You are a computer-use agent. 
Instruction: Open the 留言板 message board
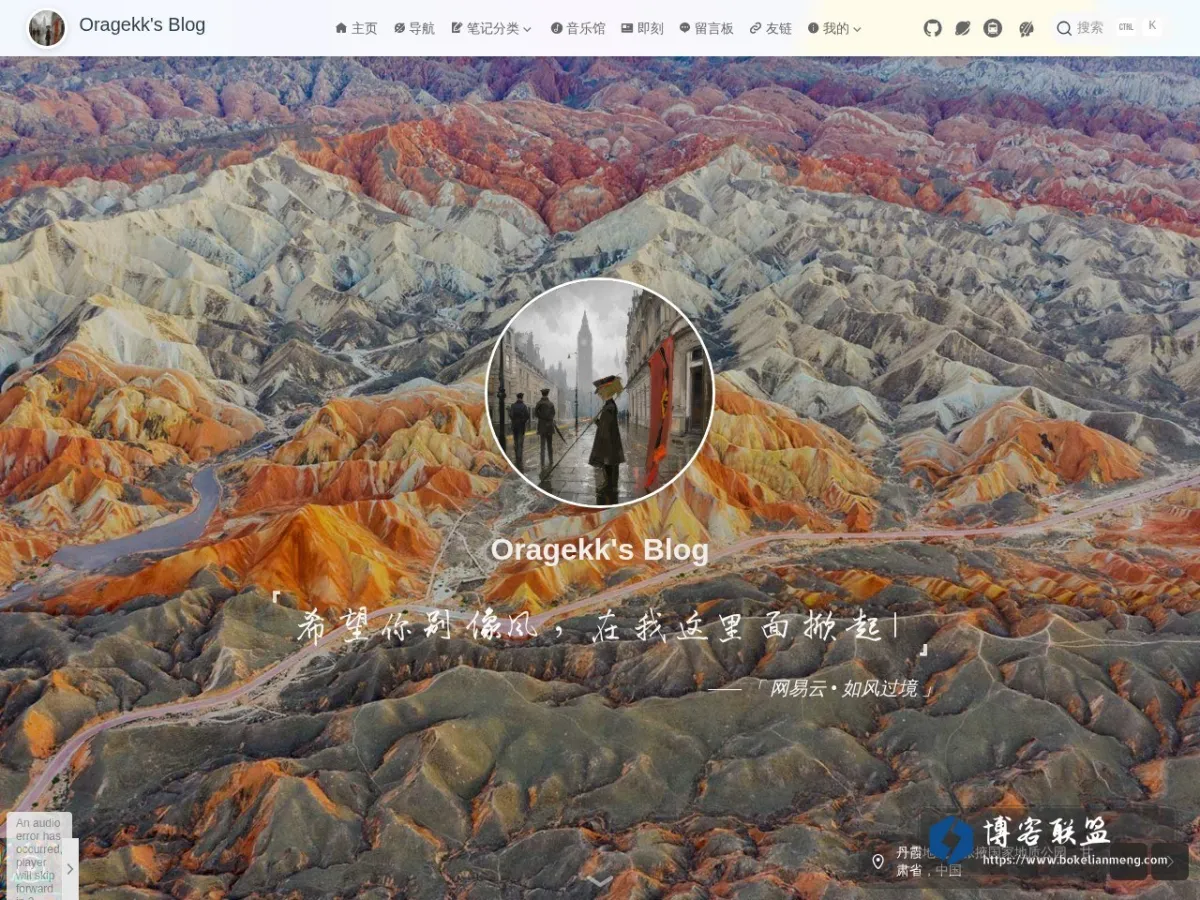(x=706, y=28)
